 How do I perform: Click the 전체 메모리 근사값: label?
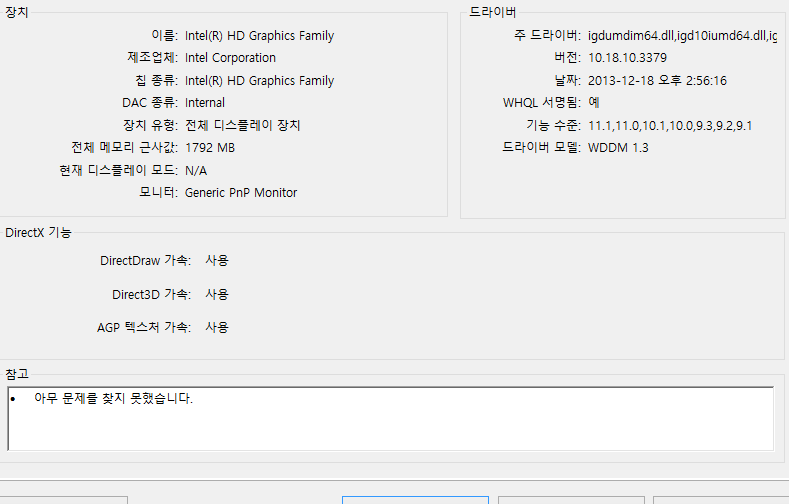[125, 147]
